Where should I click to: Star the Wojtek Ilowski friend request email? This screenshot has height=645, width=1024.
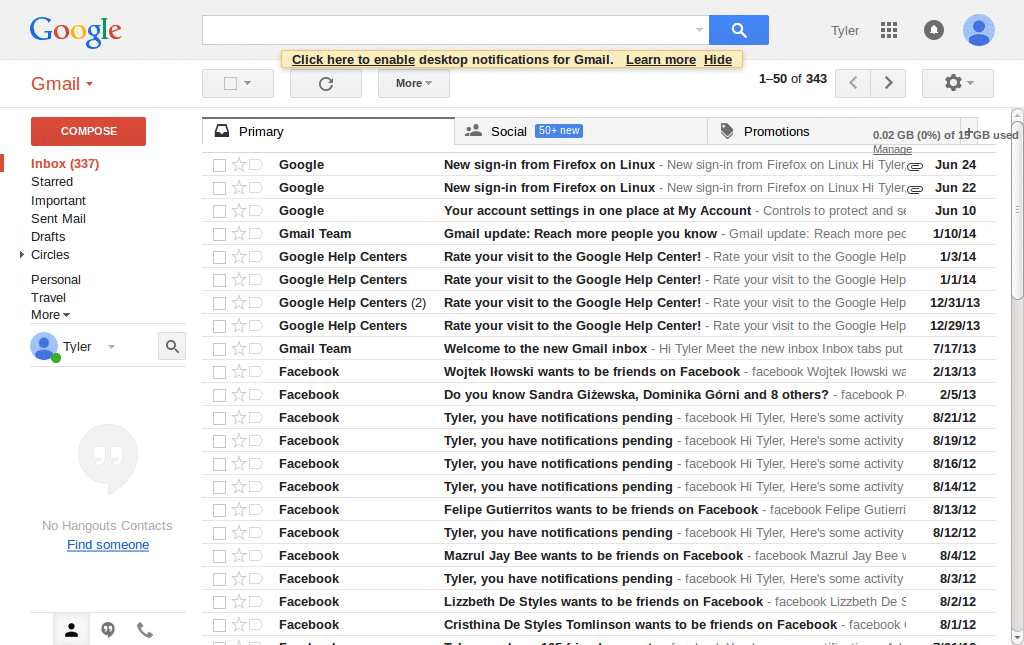[x=238, y=371]
